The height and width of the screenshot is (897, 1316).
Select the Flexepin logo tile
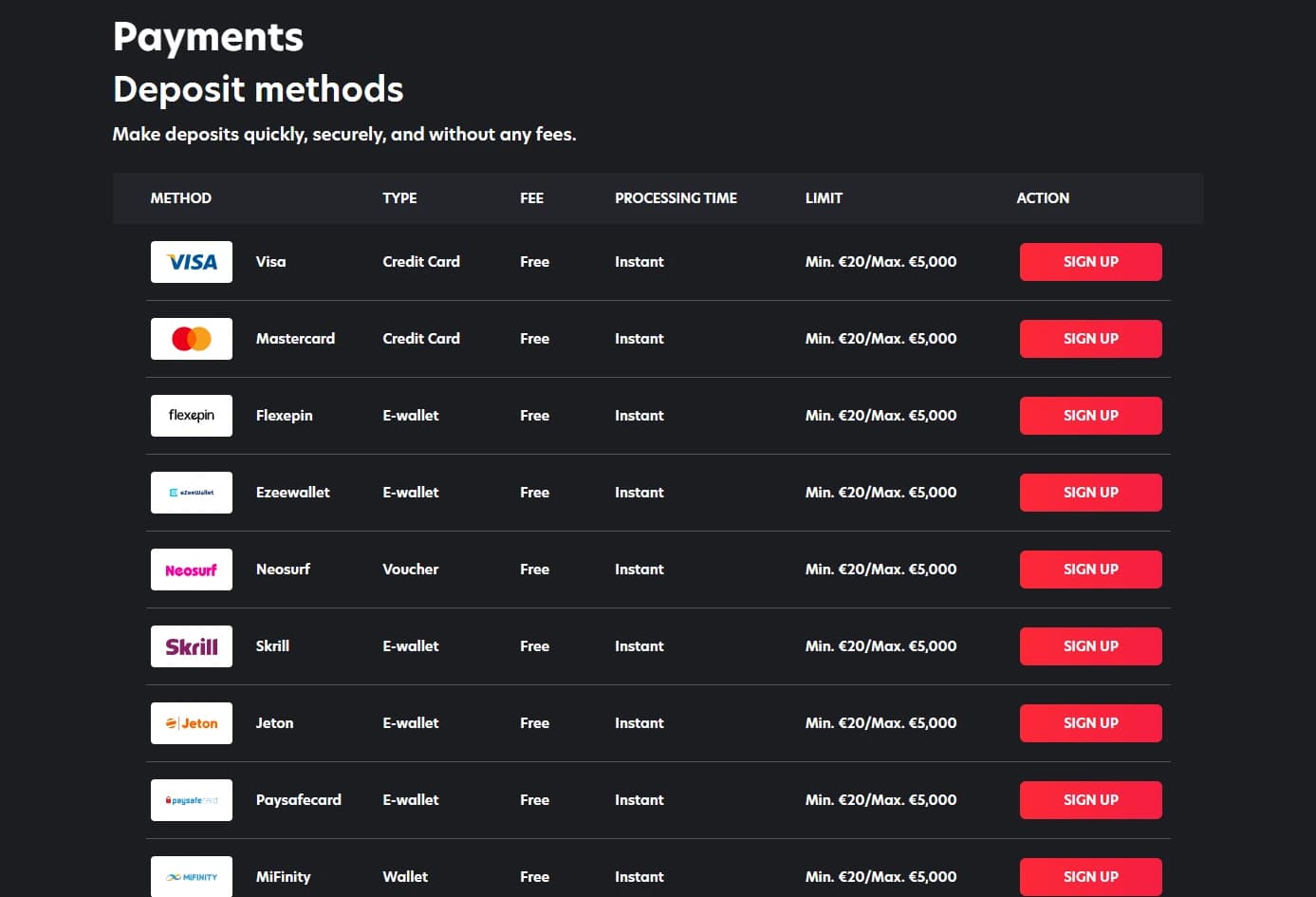pyautogui.click(x=192, y=416)
